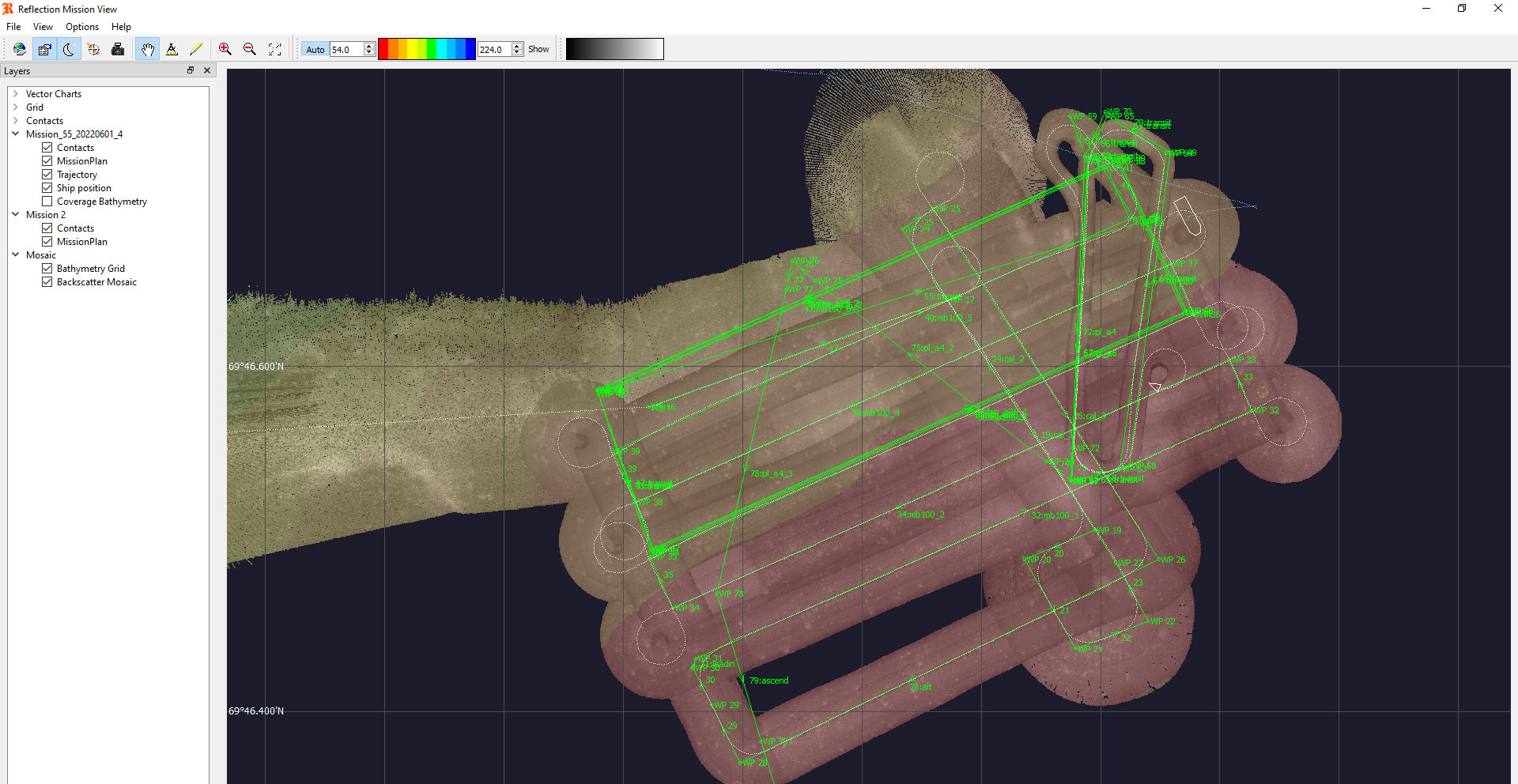Click the Reflection app logo in title bar
This screenshot has height=784, width=1518.
coord(8,9)
